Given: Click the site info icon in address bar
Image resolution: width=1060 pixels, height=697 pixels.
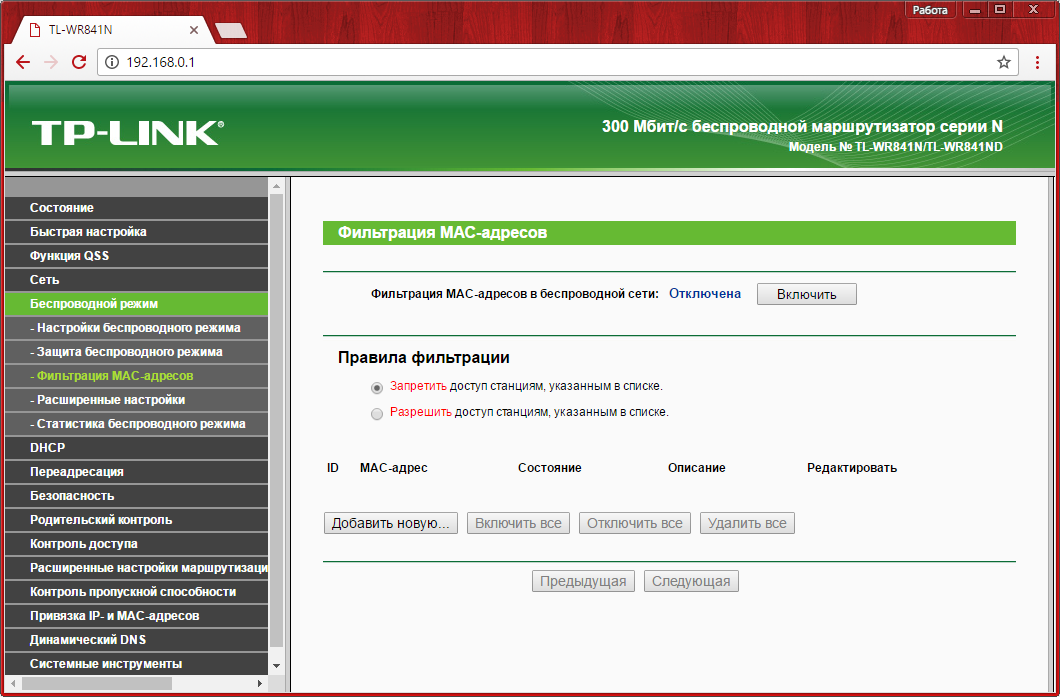Looking at the screenshot, I should click(112, 62).
